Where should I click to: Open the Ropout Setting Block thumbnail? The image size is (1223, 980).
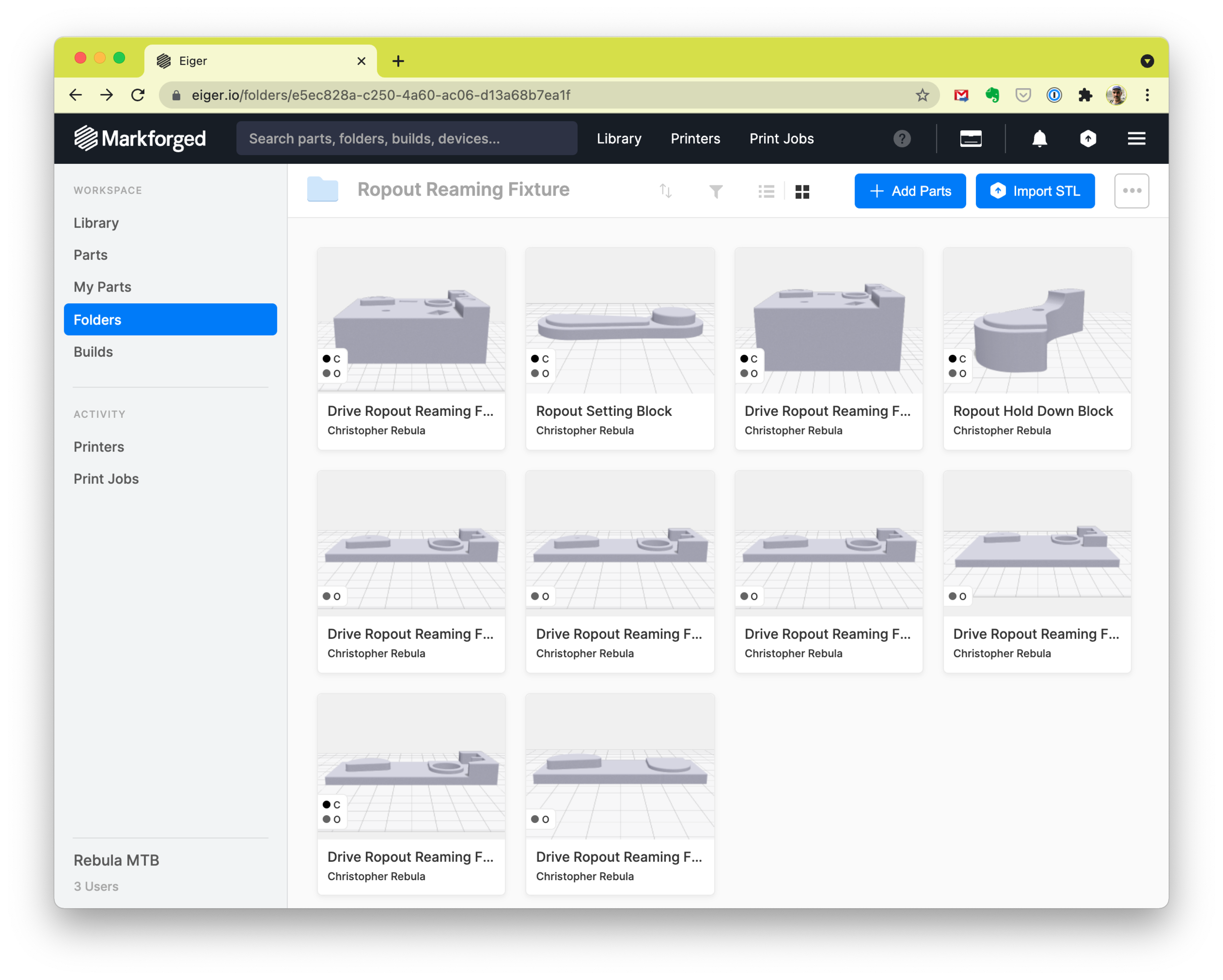(x=619, y=319)
